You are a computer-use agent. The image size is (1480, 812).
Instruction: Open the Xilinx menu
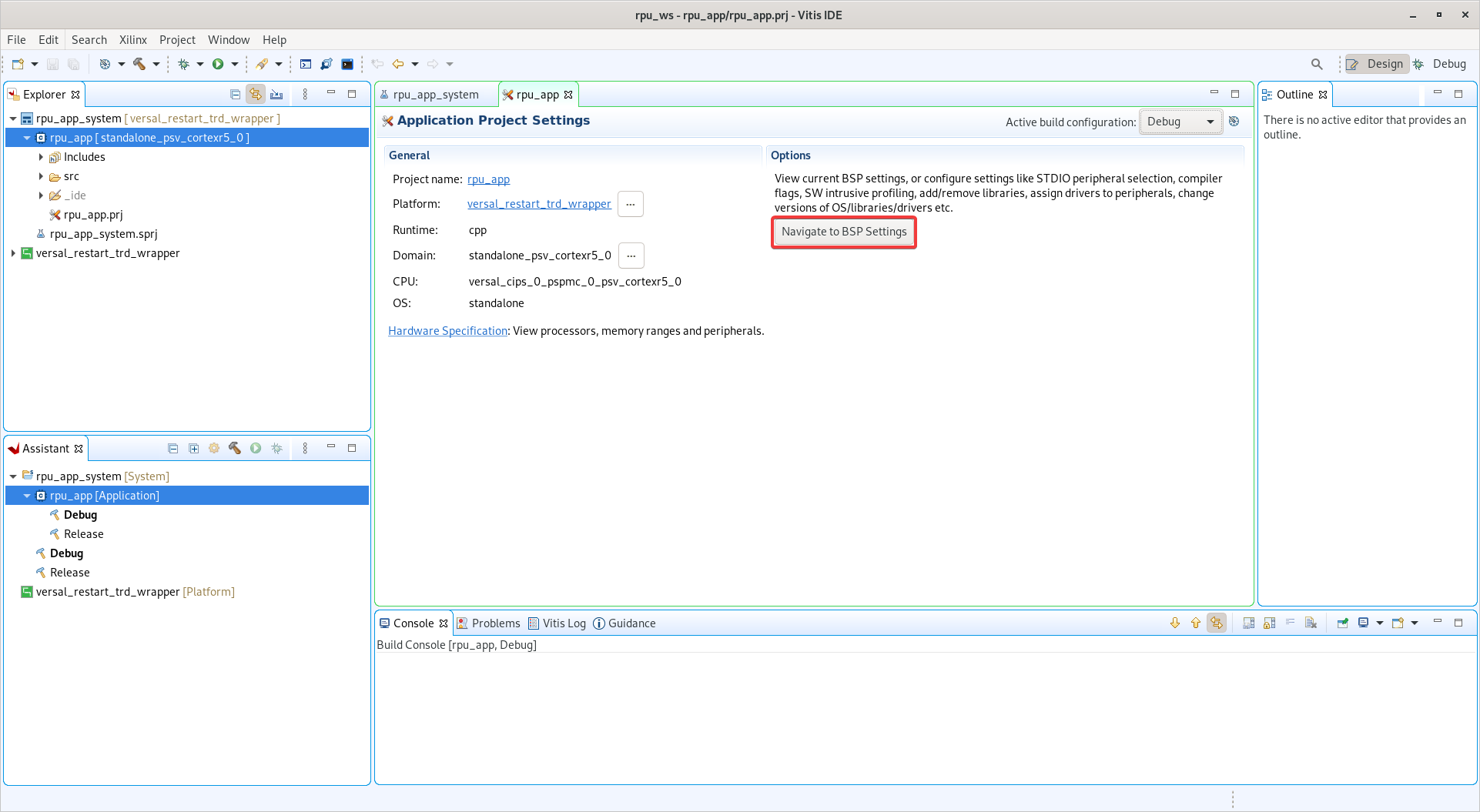click(132, 40)
